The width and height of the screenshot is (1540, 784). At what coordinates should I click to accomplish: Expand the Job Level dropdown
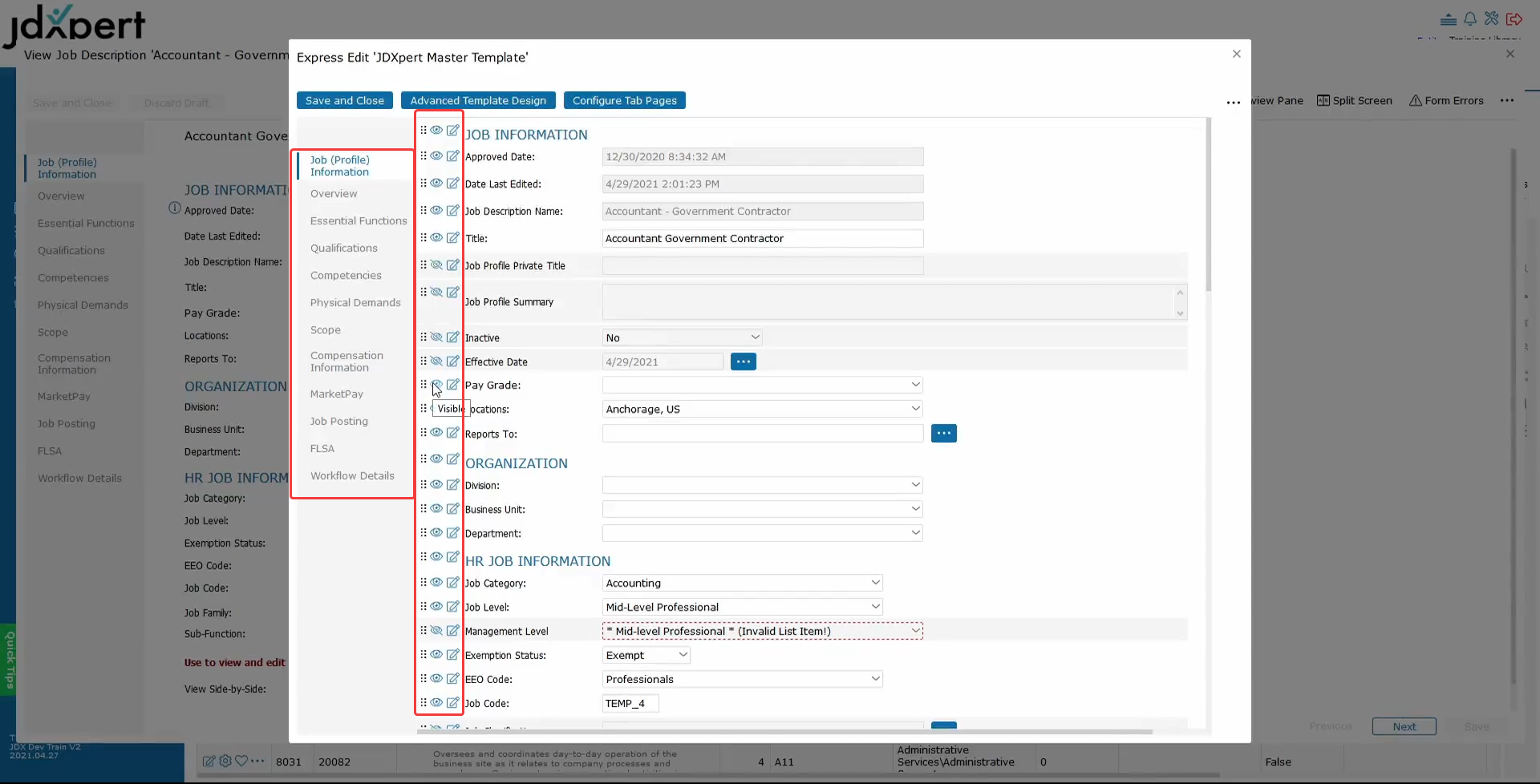875,607
